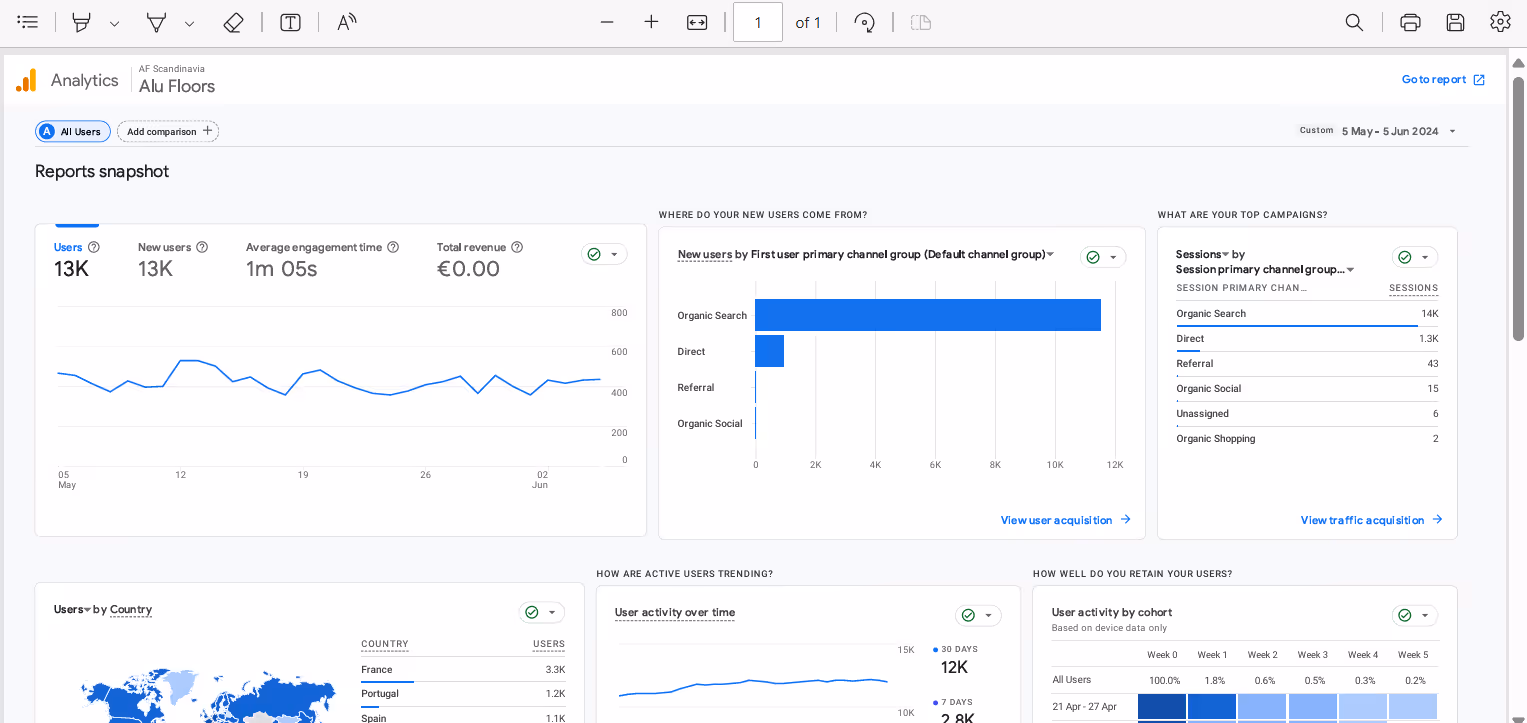The height and width of the screenshot is (723, 1527).
Task: Show help for the Users metric
Action: [x=94, y=247]
